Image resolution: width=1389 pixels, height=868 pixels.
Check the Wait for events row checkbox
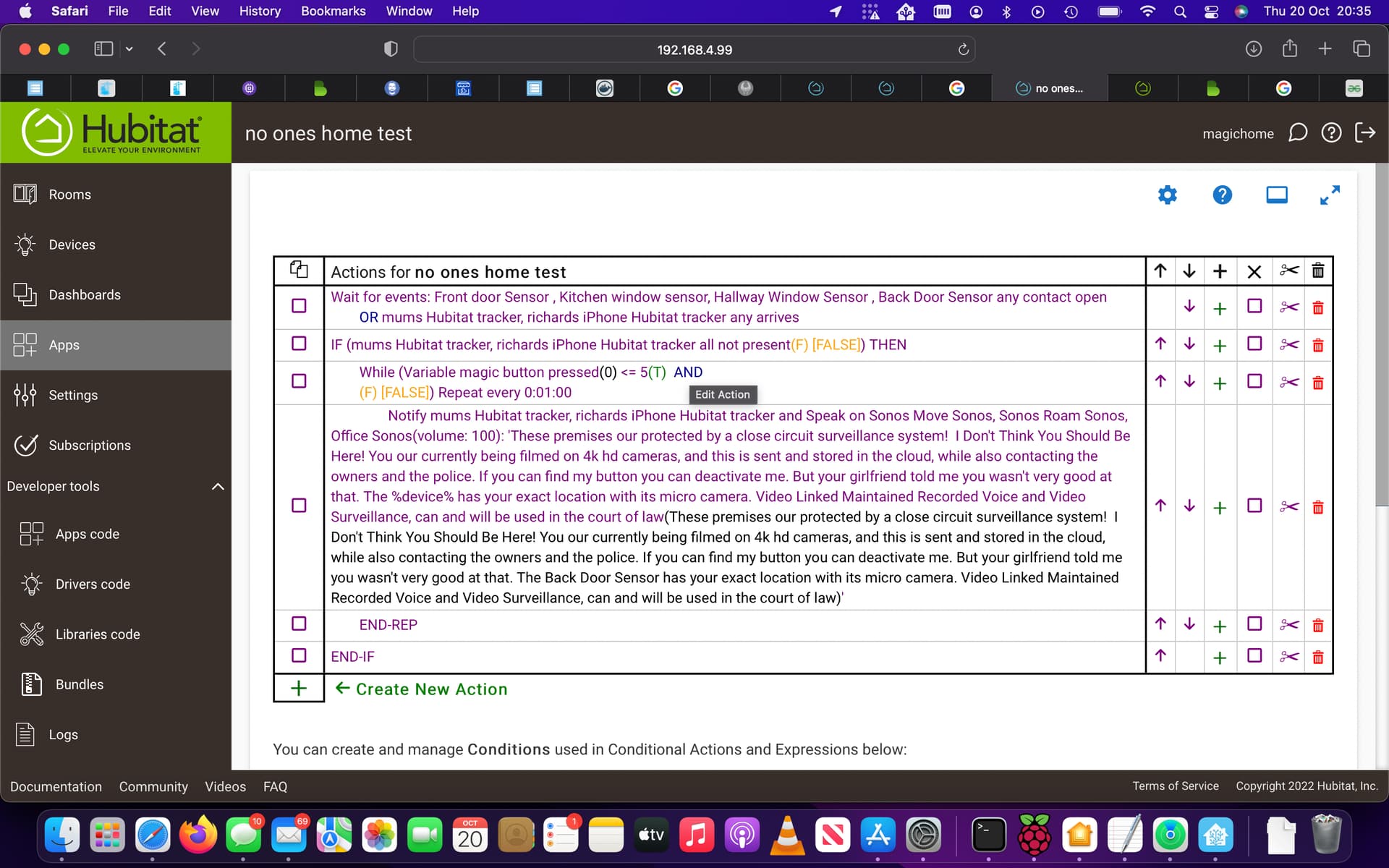(299, 306)
